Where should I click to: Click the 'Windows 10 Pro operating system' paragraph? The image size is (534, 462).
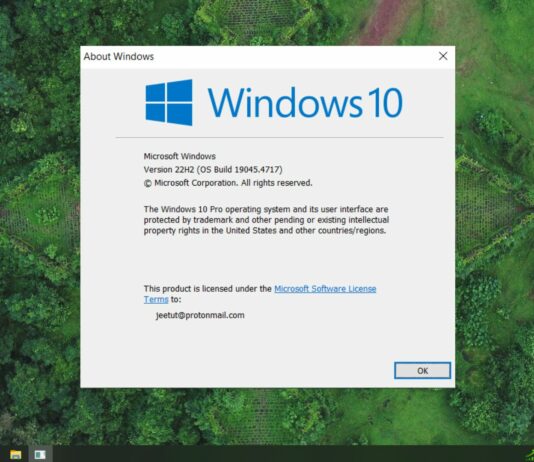click(x=266, y=220)
